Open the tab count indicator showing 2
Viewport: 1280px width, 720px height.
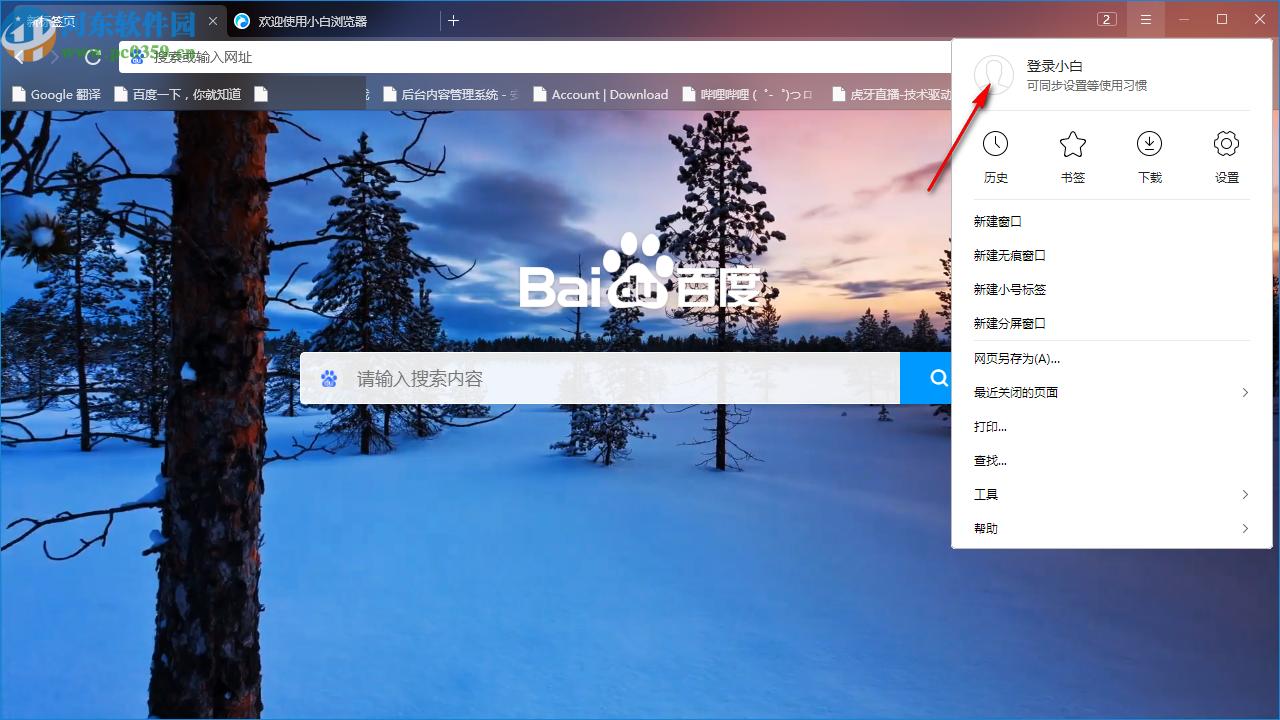1106,19
